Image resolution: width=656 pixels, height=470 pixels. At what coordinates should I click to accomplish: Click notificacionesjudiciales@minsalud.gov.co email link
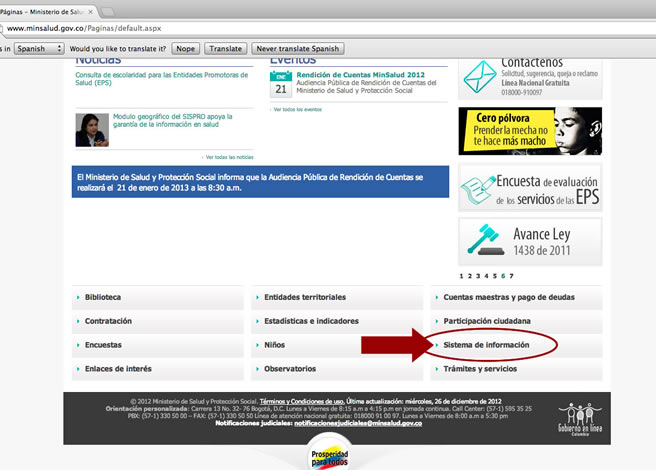tap(358, 424)
